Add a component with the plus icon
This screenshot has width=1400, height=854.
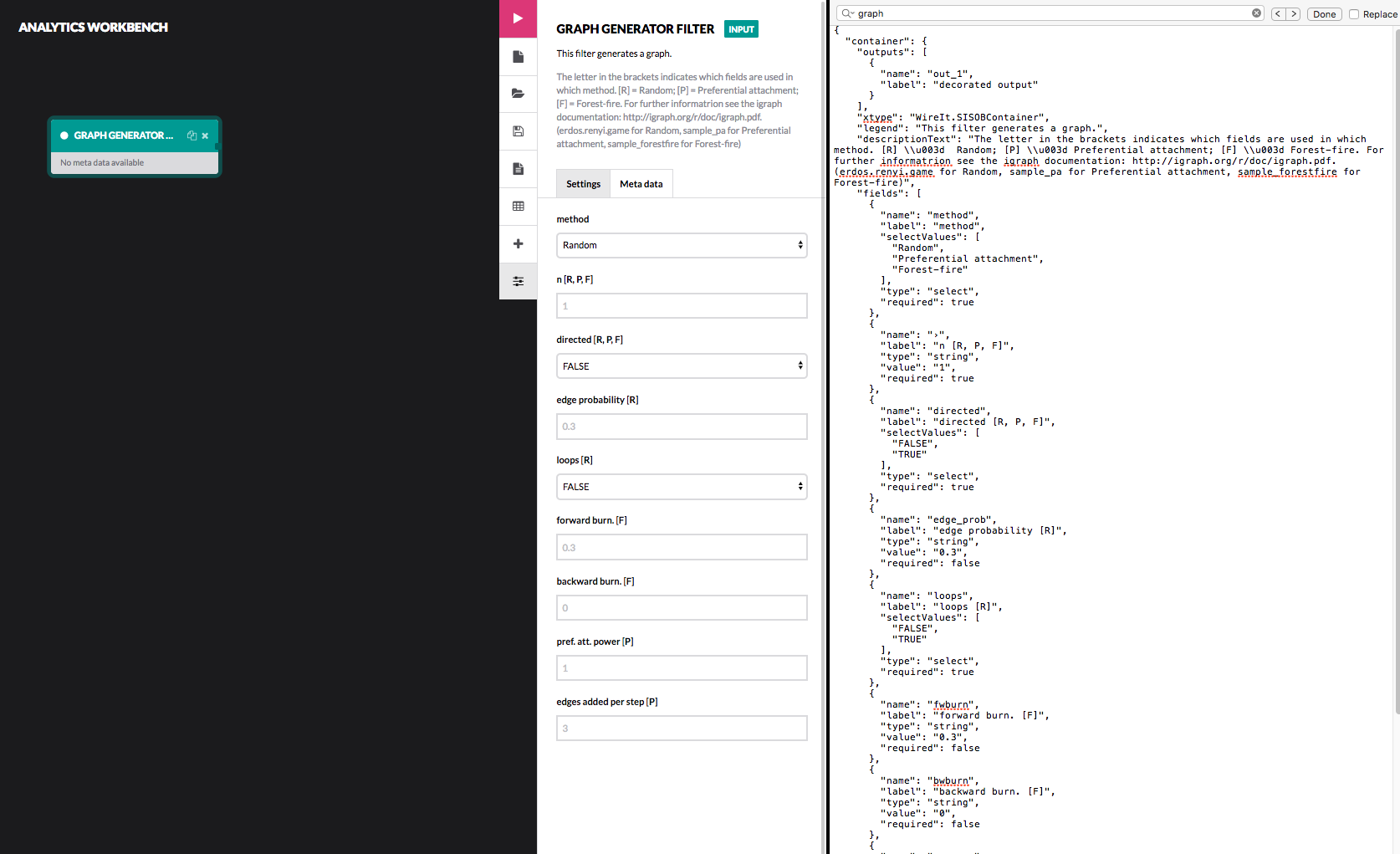518,243
